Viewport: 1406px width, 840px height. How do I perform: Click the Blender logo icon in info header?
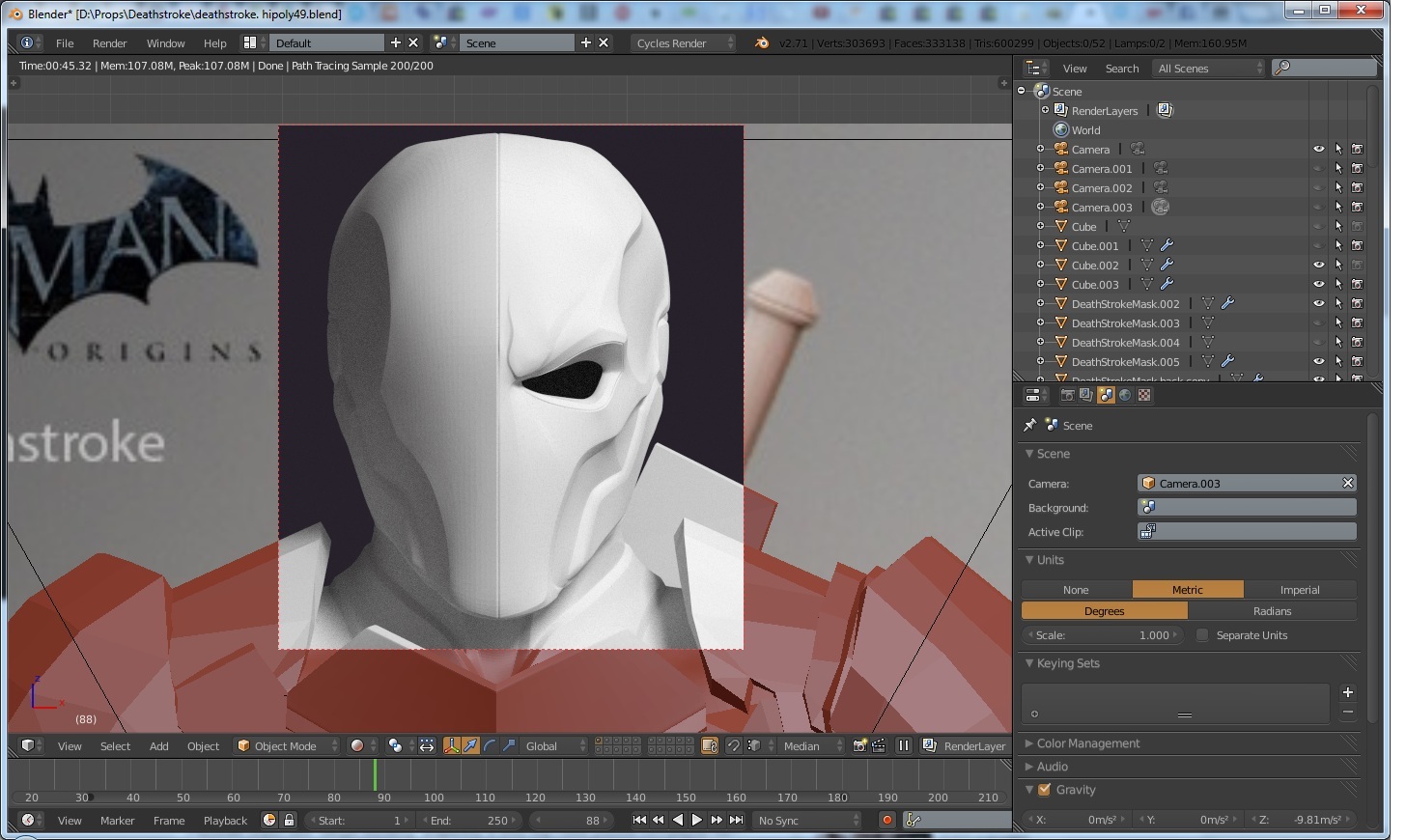(x=762, y=42)
